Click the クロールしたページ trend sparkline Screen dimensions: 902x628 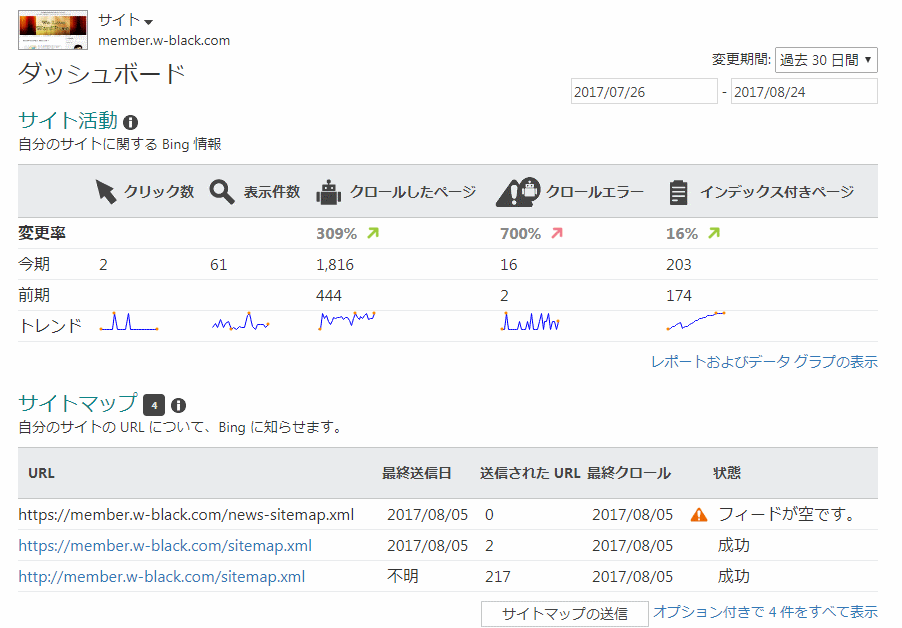[x=346, y=321]
